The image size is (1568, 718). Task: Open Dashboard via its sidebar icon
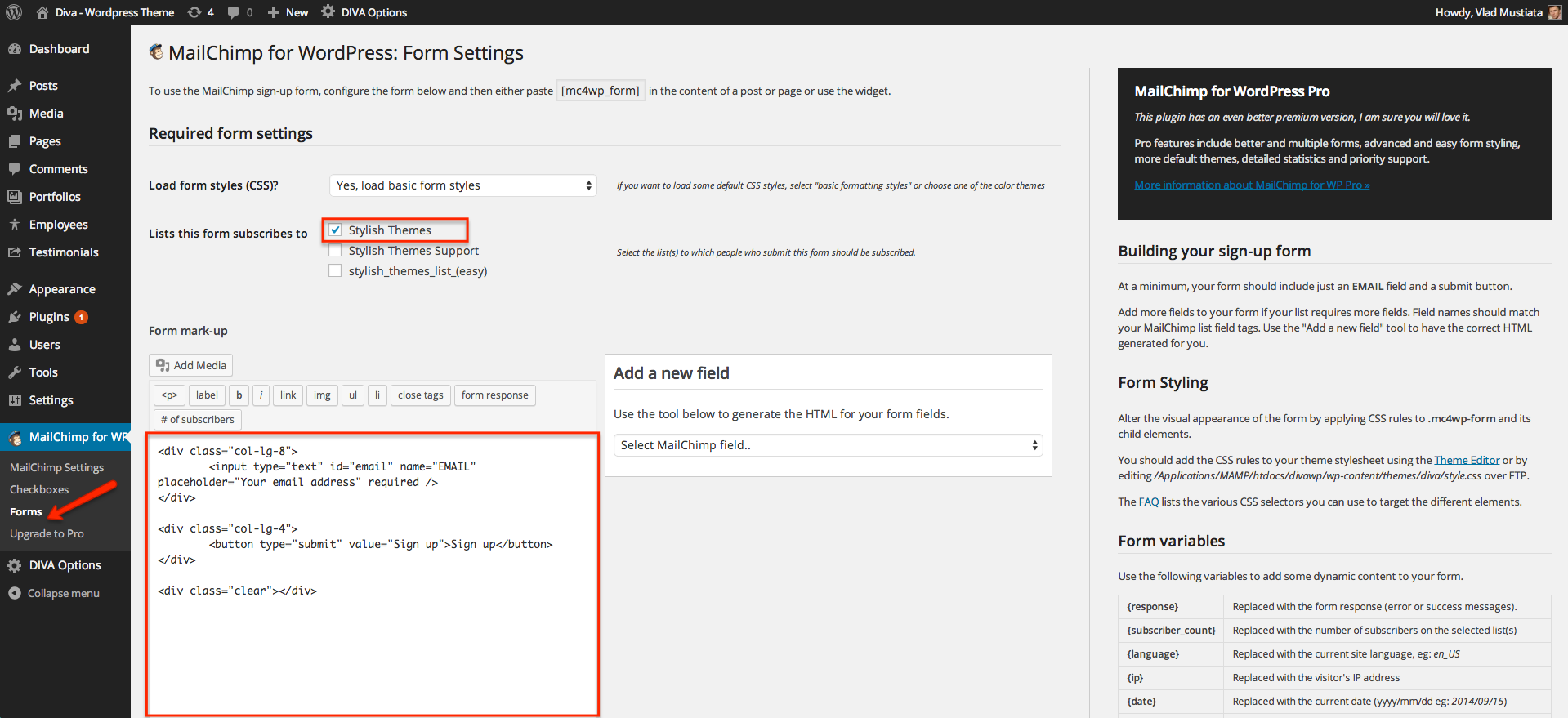click(15, 49)
